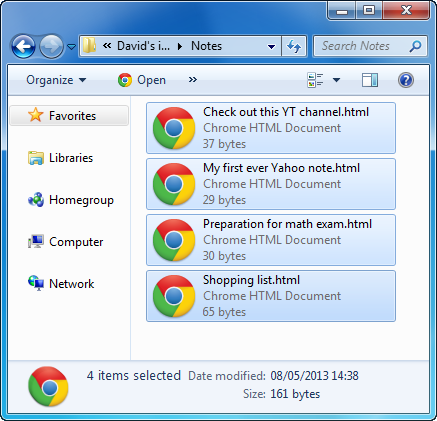
Task: Click the Homegroup icon
Action: (x=36, y=200)
